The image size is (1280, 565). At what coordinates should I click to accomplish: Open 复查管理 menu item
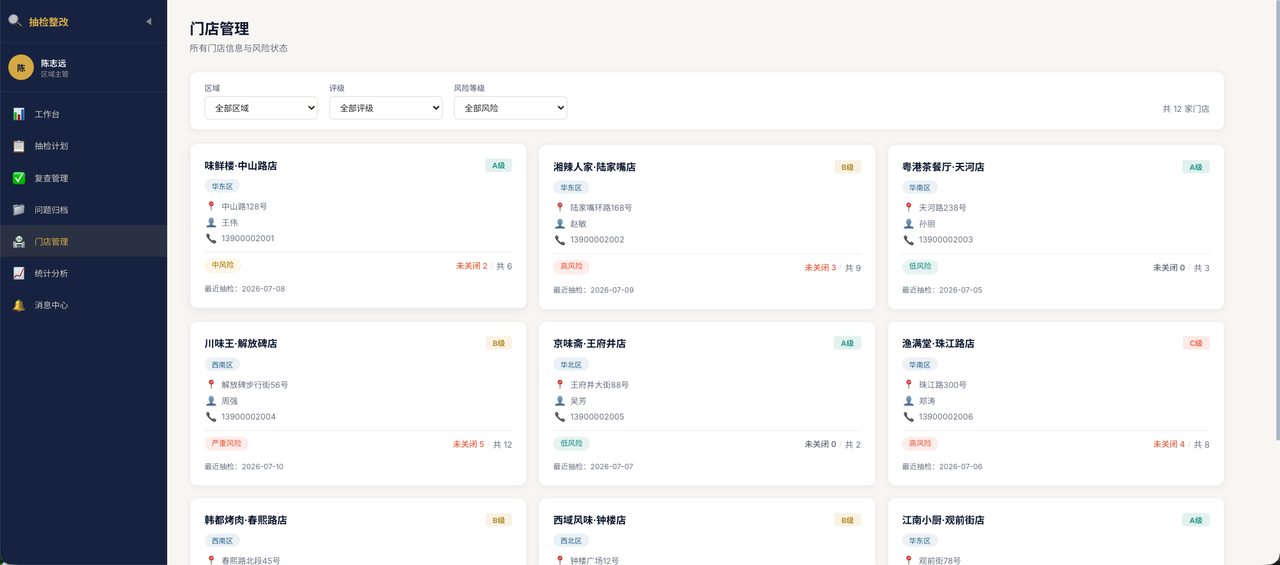[83, 178]
